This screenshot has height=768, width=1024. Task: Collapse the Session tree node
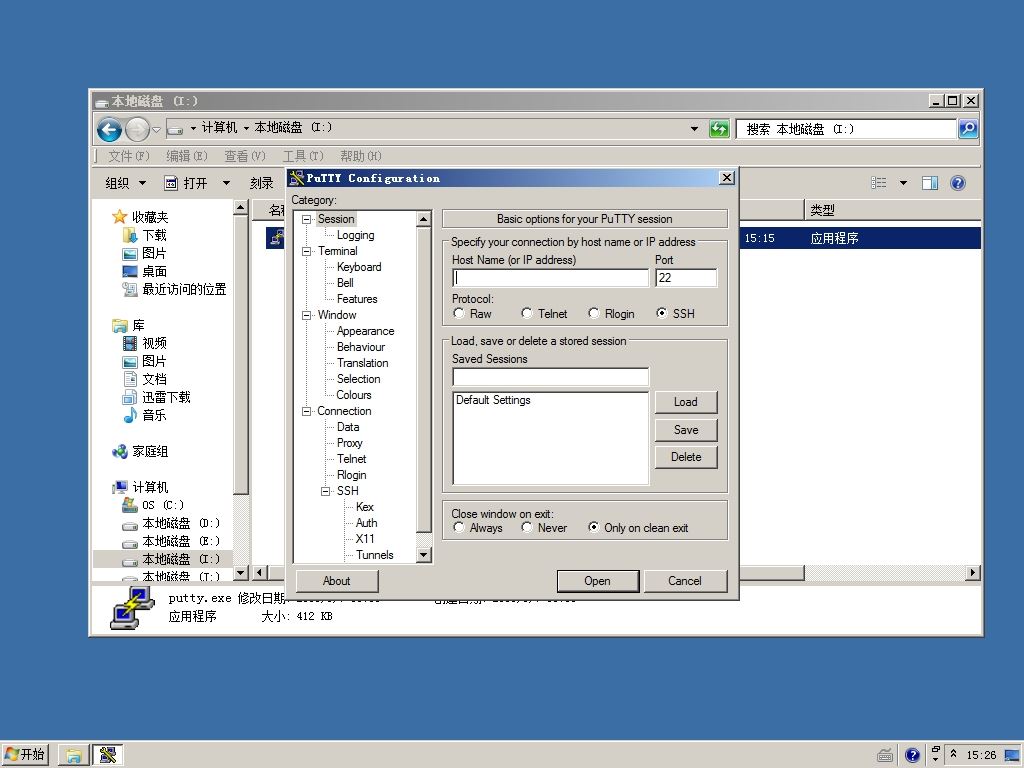(x=306, y=219)
